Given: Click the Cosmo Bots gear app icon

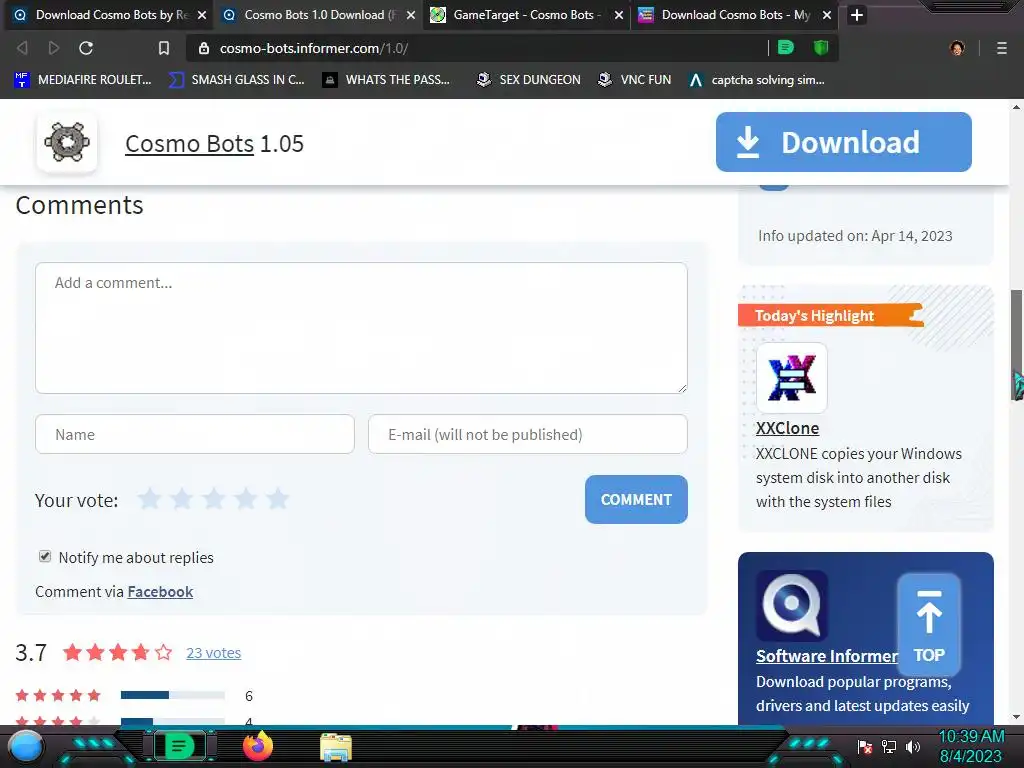Looking at the screenshot, I should tap(67, 142).
